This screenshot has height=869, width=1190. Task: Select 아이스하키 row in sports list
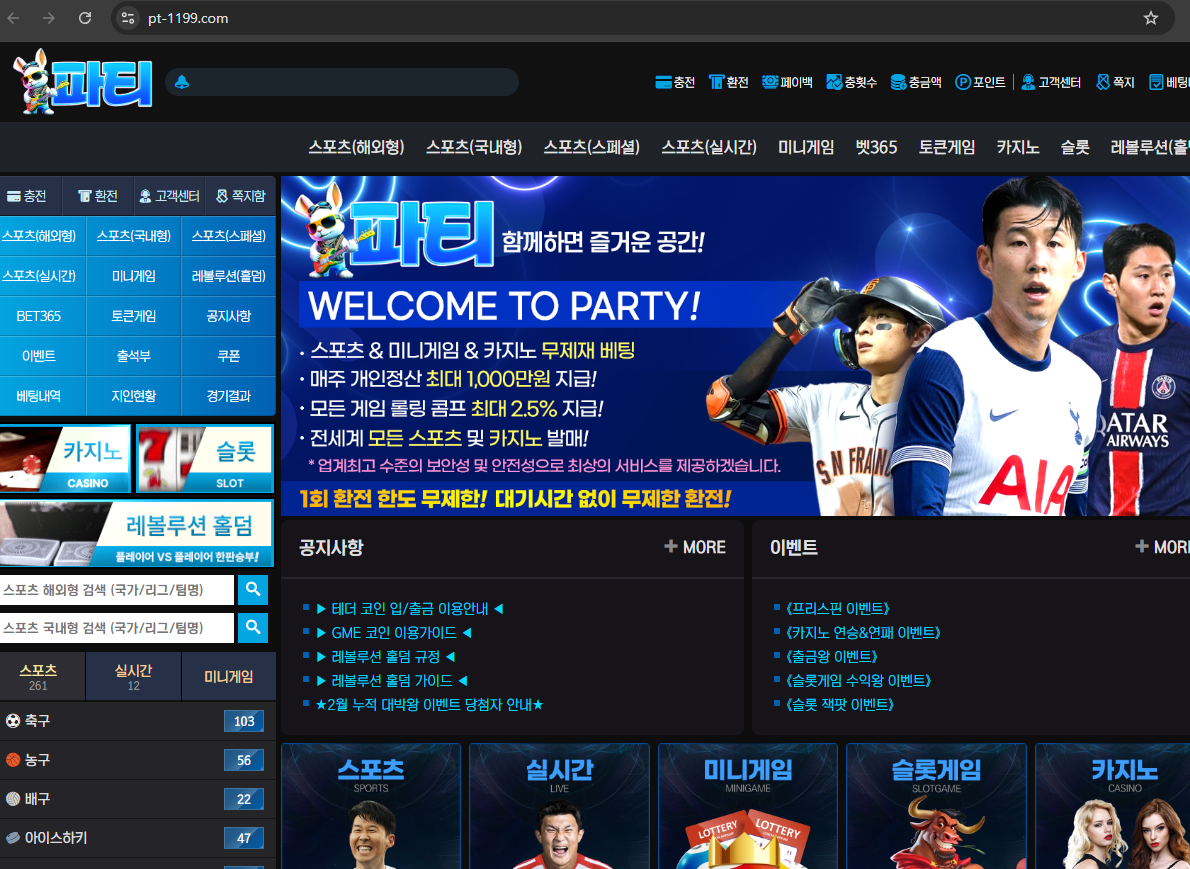[x=137, y=838]
